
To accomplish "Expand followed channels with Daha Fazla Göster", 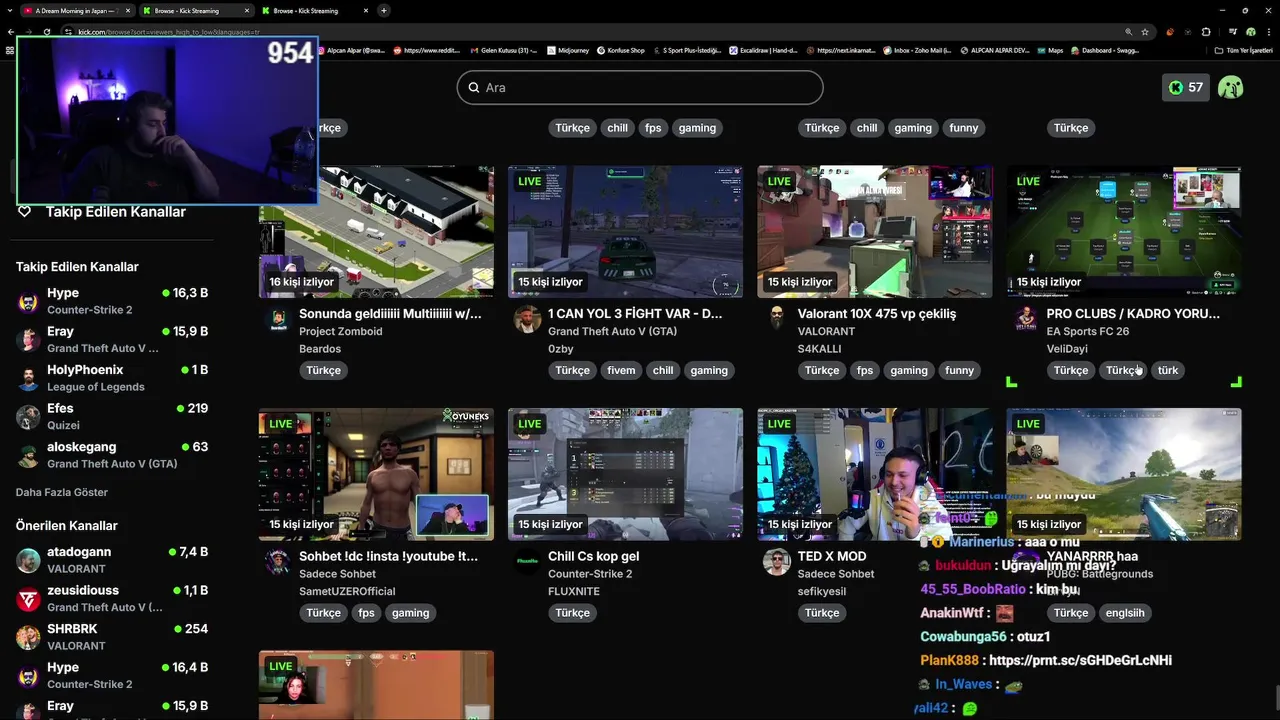I will pyautogui.click(x=62, y=492).
